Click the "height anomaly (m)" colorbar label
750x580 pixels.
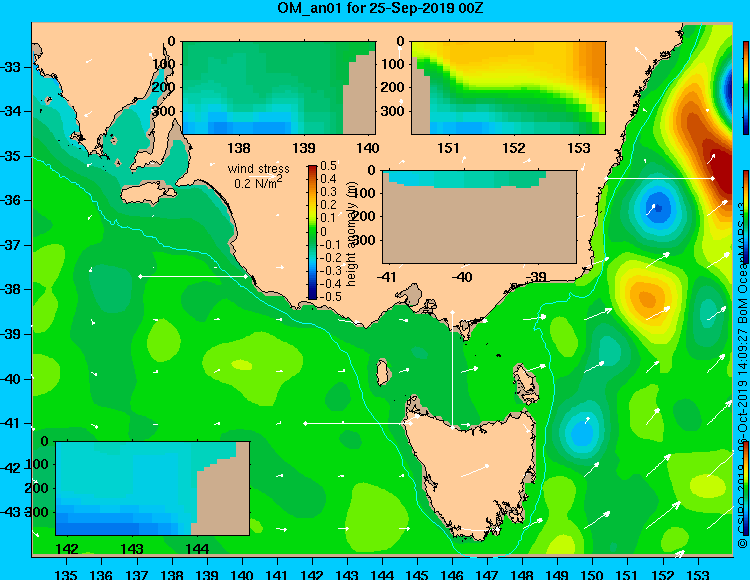click(352, 234)
